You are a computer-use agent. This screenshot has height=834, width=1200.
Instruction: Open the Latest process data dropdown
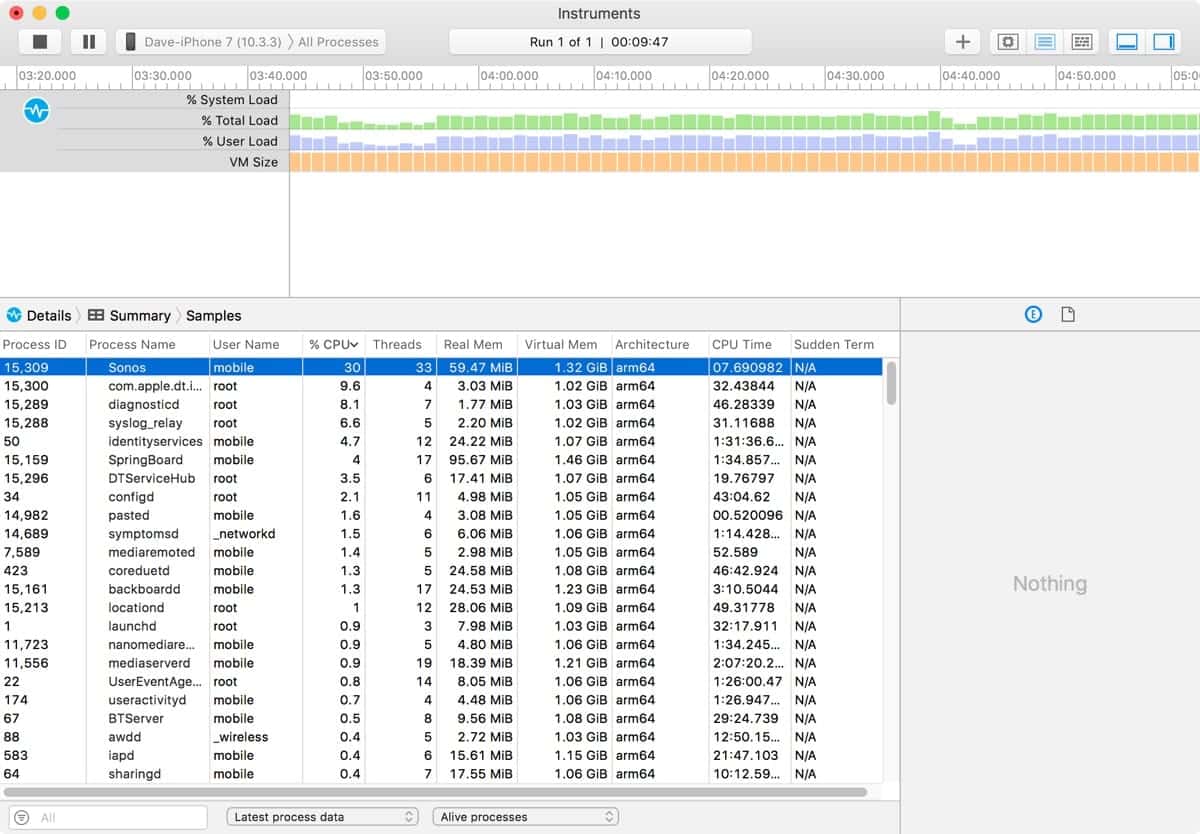click(x=322, y=817)
